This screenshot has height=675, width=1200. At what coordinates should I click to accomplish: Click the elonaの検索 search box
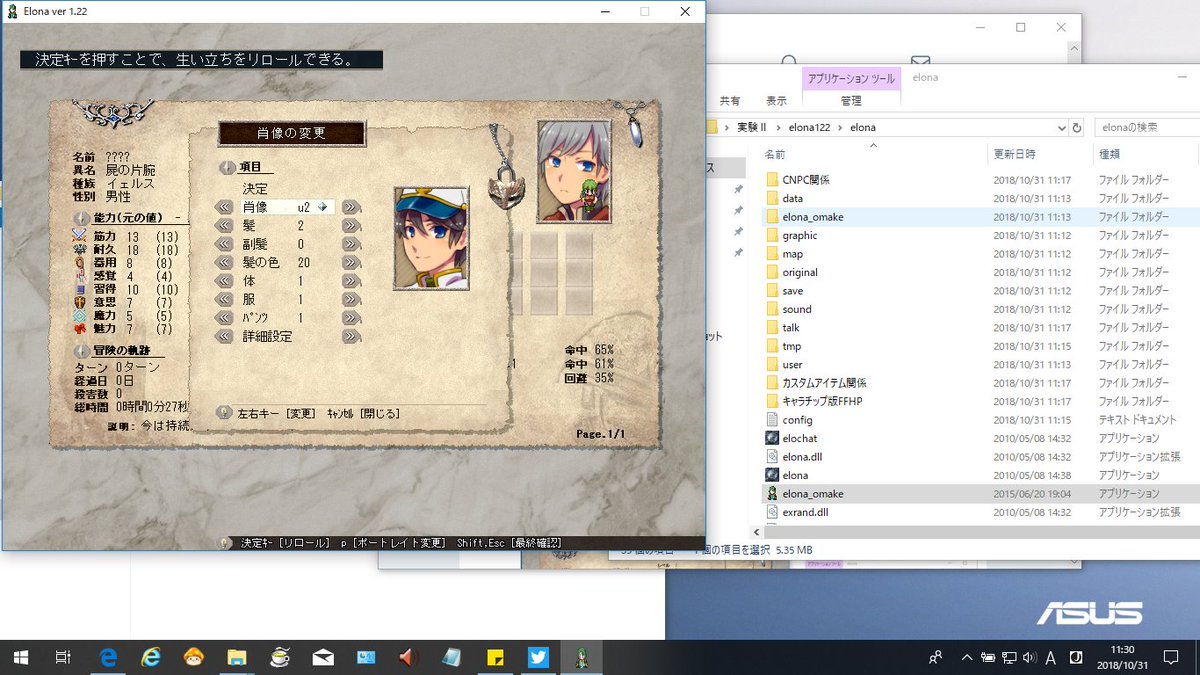(x=1145, y=128)
